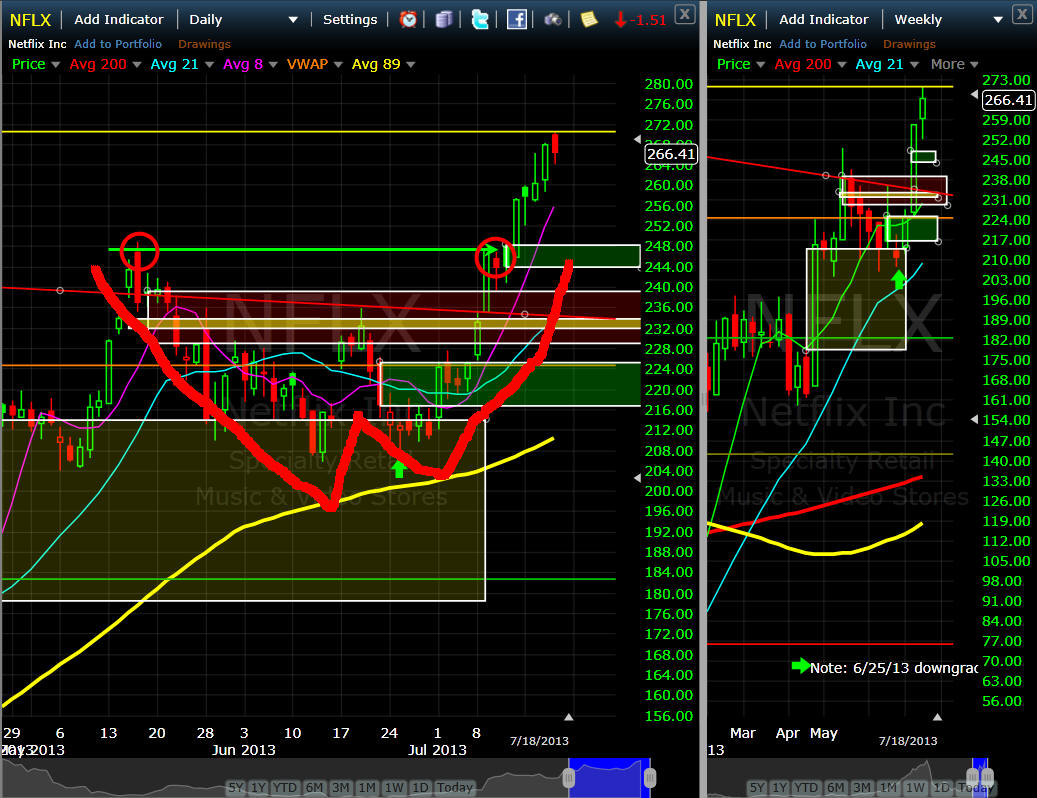Click green up-arrow marker on weekly chart

(898, 279)
